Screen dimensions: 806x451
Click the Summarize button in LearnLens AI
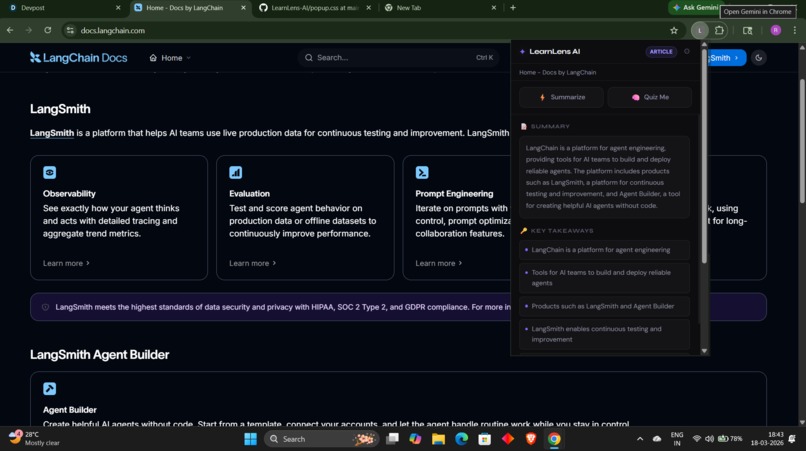pos(561,97)
